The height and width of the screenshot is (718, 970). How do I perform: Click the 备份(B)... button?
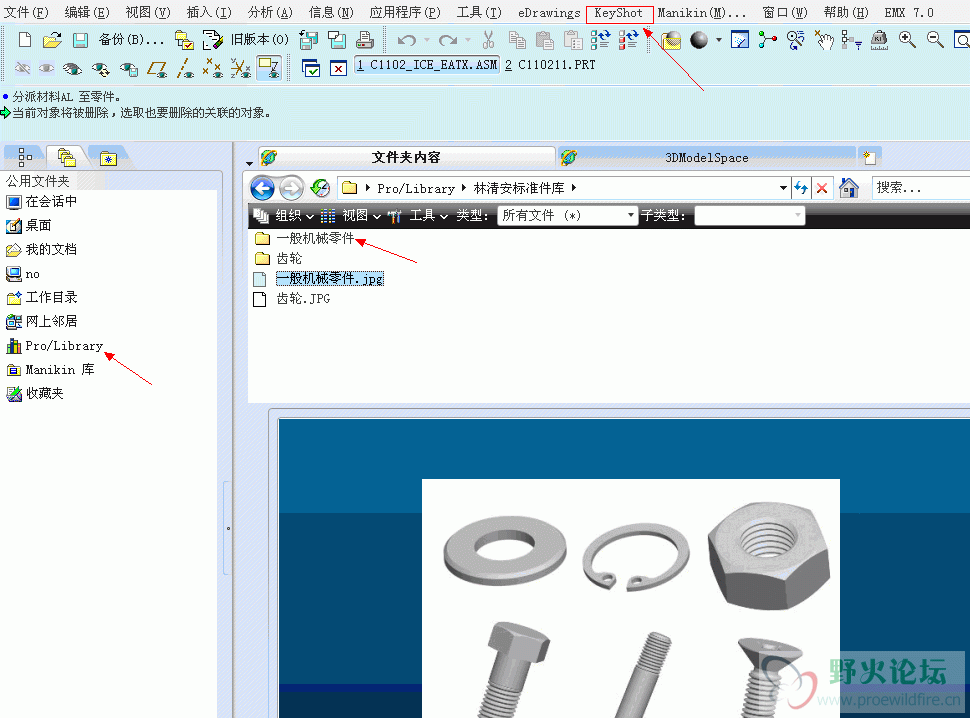tap(131, 40)
